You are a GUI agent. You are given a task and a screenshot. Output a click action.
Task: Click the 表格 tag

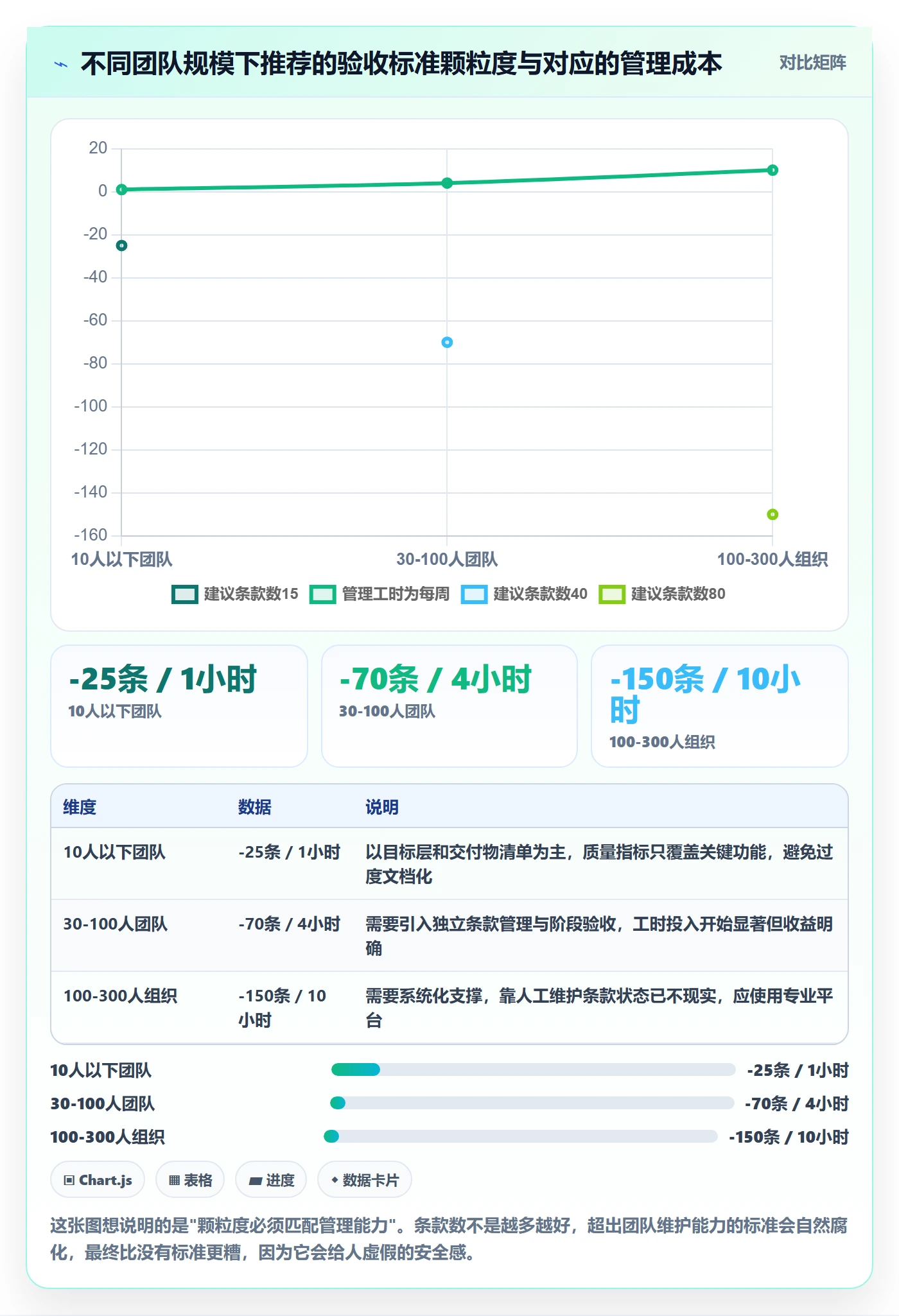click(190, 1180)
